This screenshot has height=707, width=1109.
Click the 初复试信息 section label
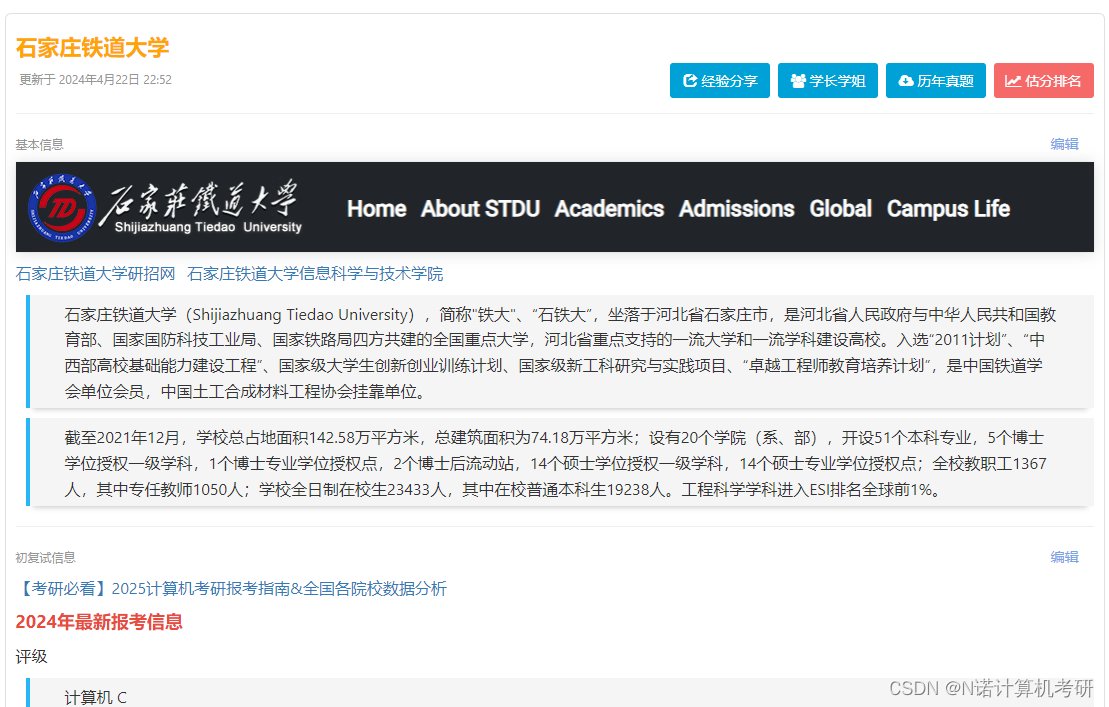click(45, 557)
